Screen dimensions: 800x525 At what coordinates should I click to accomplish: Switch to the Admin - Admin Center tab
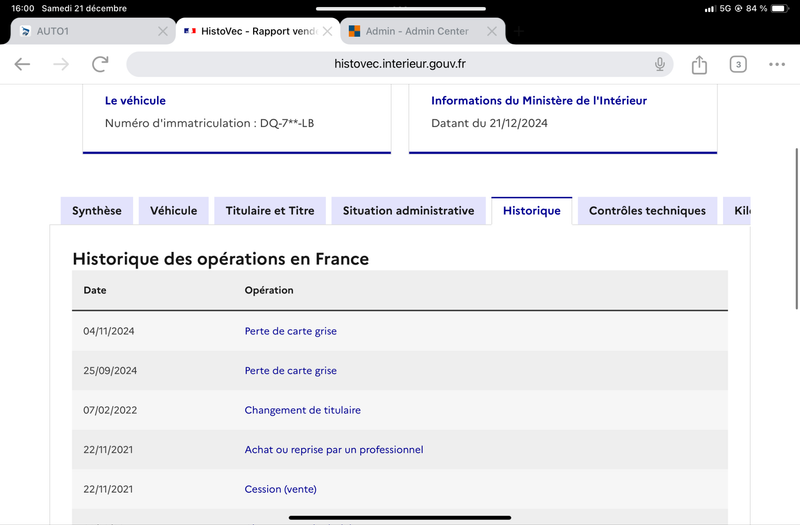[x=423, y=31]
